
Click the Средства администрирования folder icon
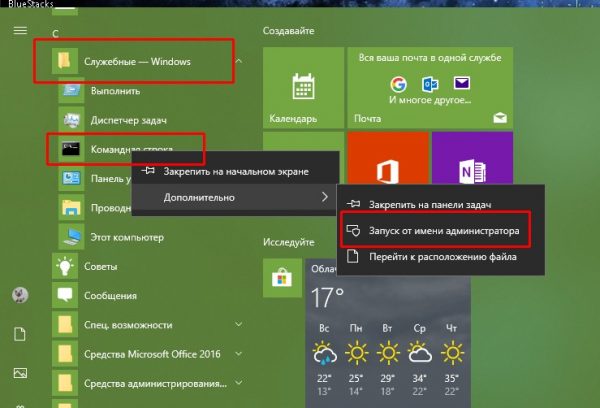pos(65,383)
